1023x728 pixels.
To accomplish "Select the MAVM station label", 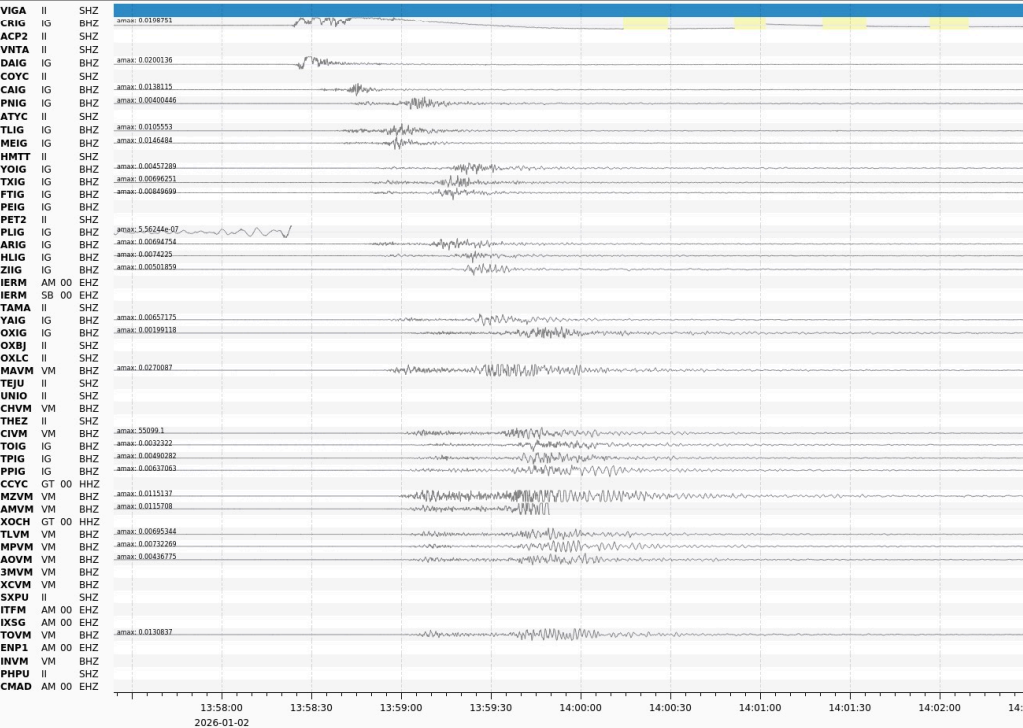I will [x=17, y=370].
